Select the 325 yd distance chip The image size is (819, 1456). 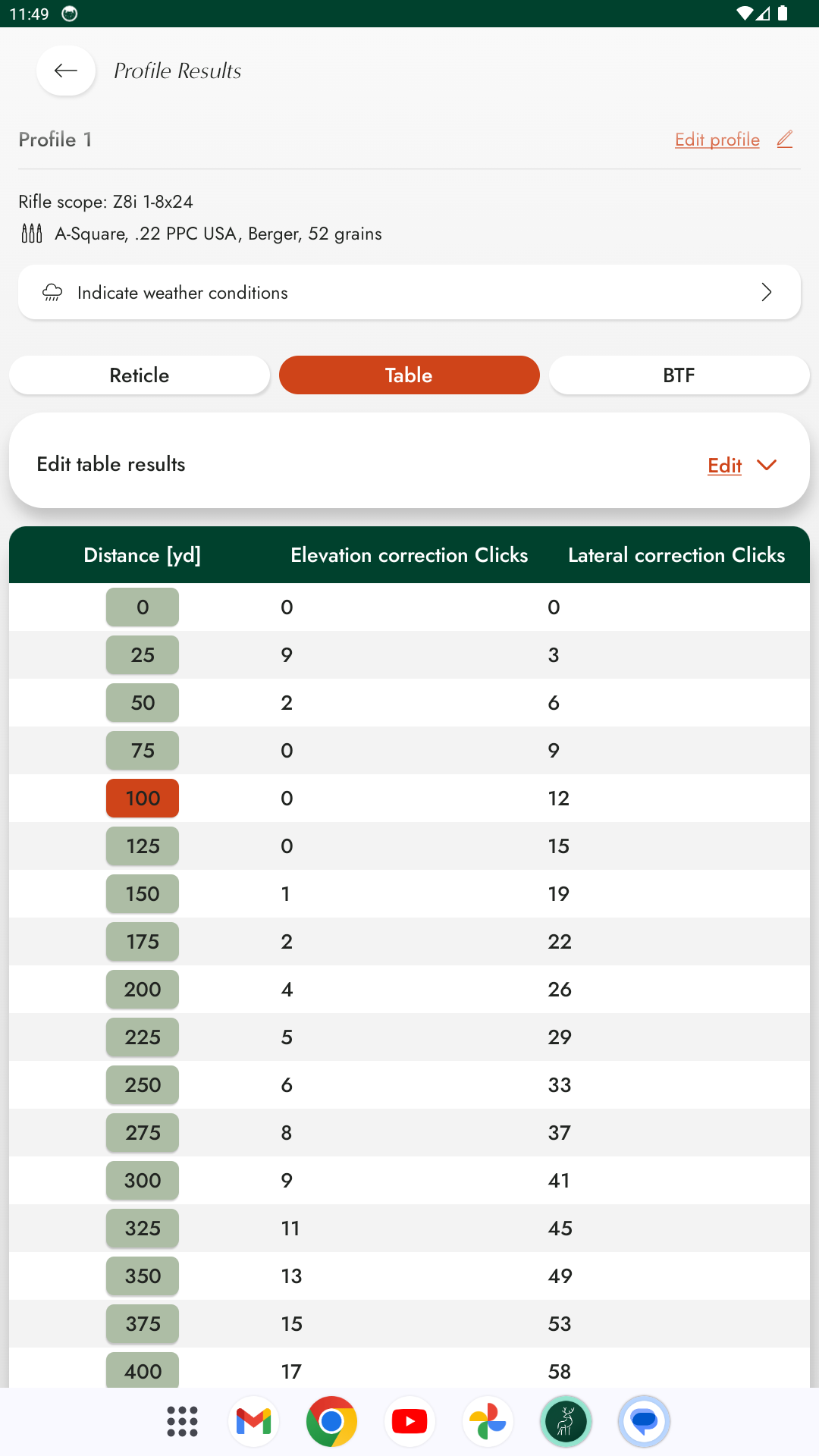143,1228
